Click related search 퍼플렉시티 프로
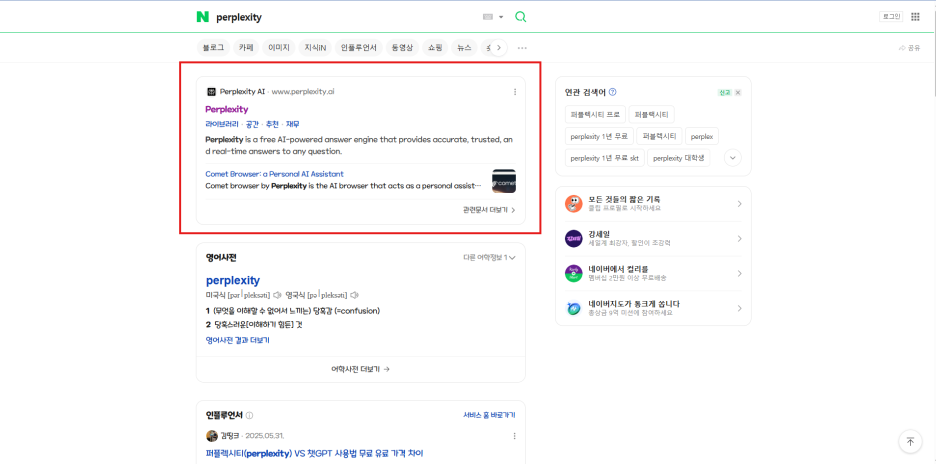Viewport: 936px width, 464px height. [x=595, y=114]
